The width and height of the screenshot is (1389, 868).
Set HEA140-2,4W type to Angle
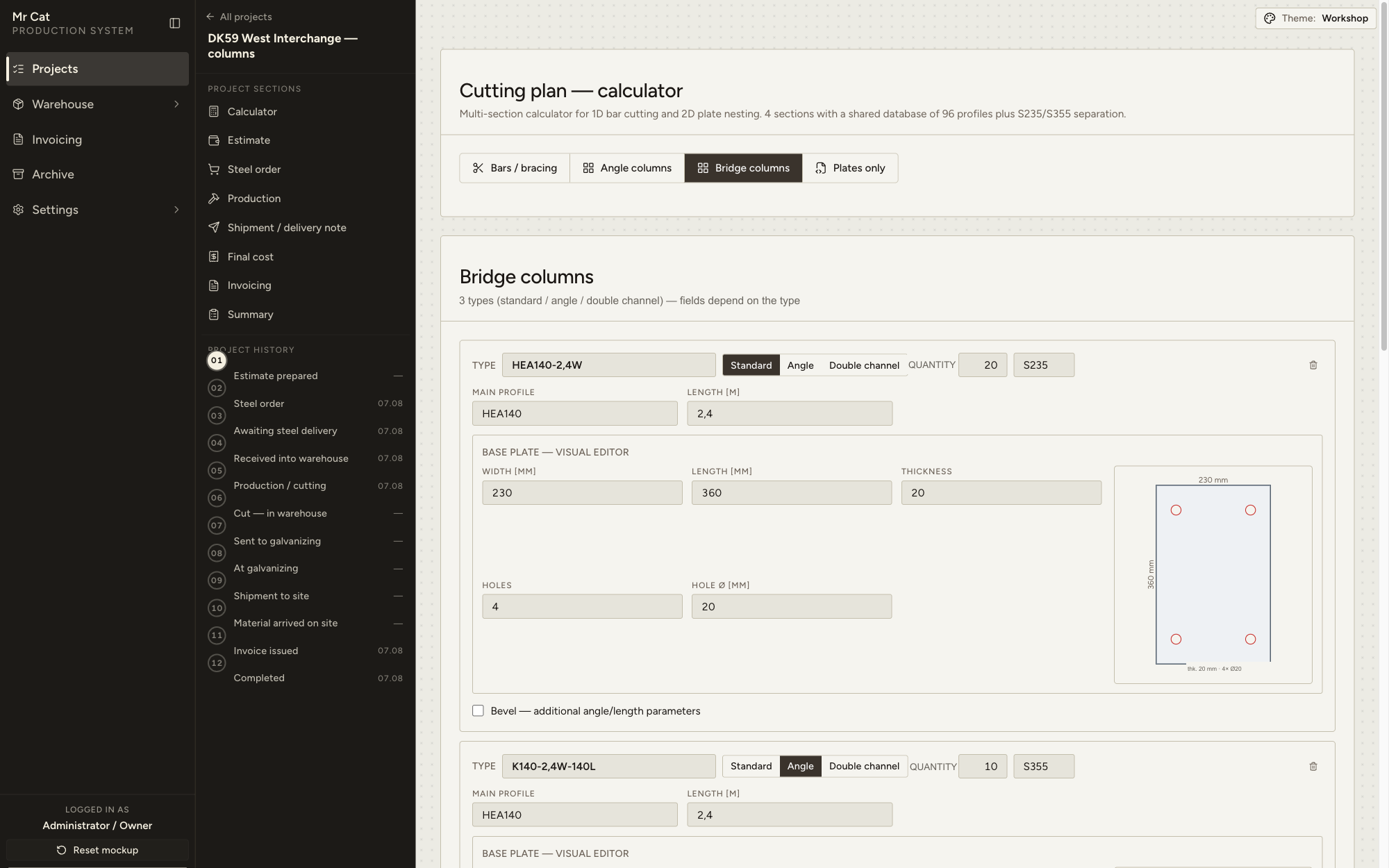pyautogui.click(x=800, y=365)
